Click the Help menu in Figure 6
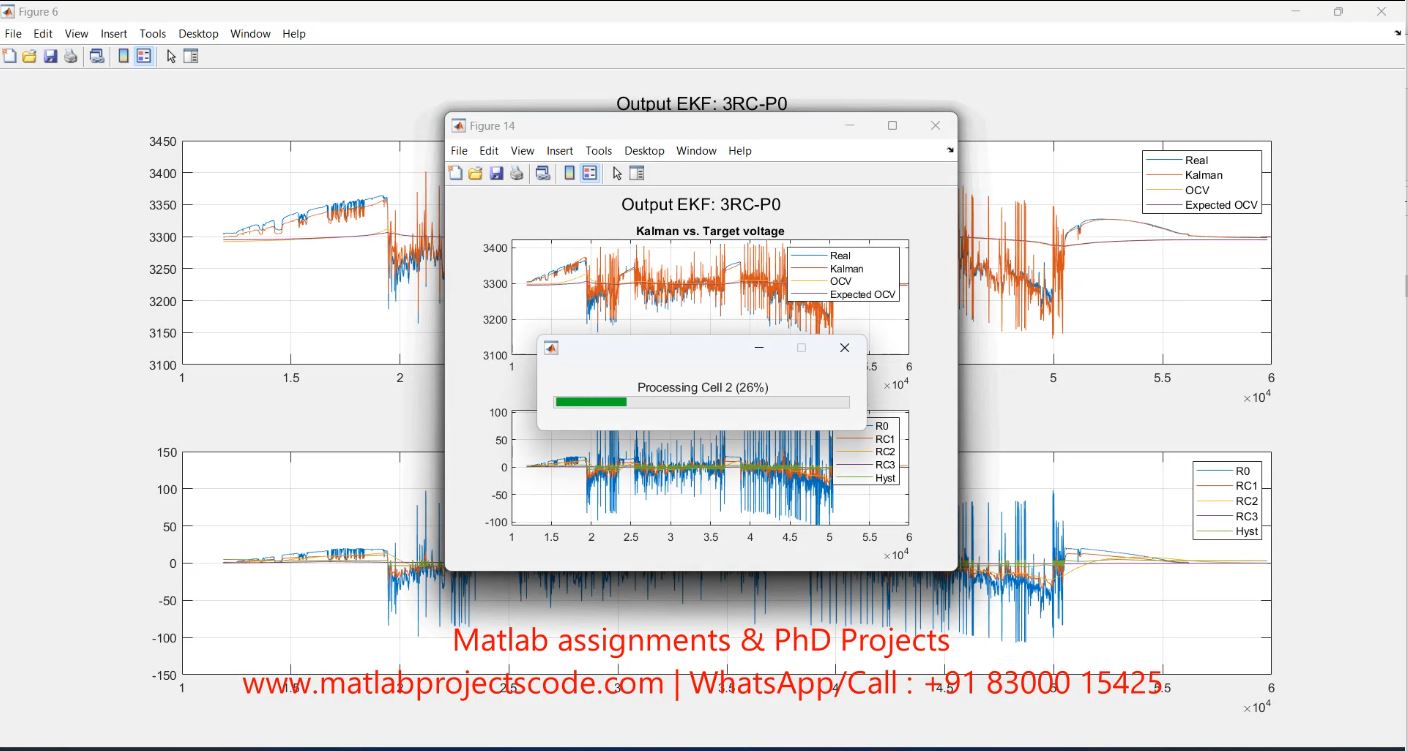 point(294,34)
